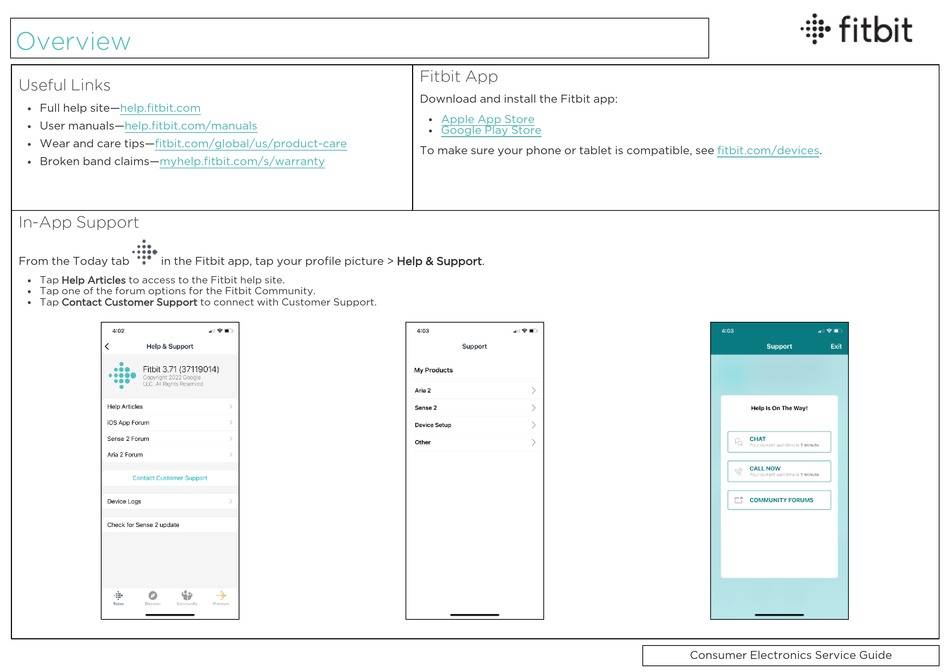Open the Aria 2 product chevron

[x=533, y=390]
